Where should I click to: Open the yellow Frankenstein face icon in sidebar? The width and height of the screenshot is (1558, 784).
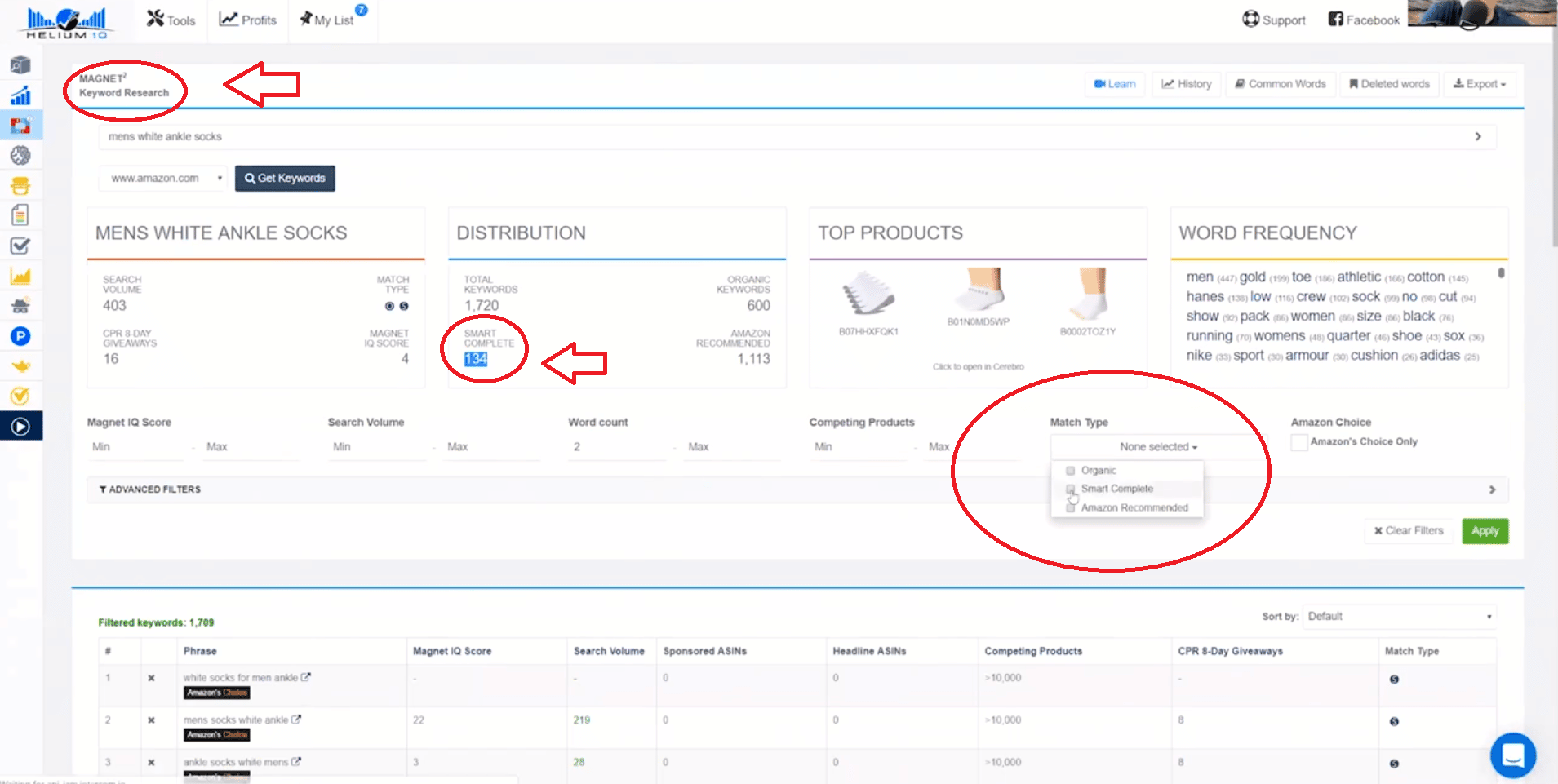tap(20, 185)
